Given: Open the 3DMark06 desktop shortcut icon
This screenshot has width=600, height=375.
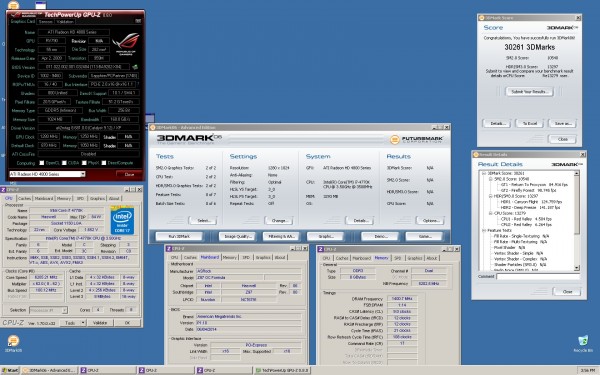Looking at the screenshot, I should pos(13,341).
